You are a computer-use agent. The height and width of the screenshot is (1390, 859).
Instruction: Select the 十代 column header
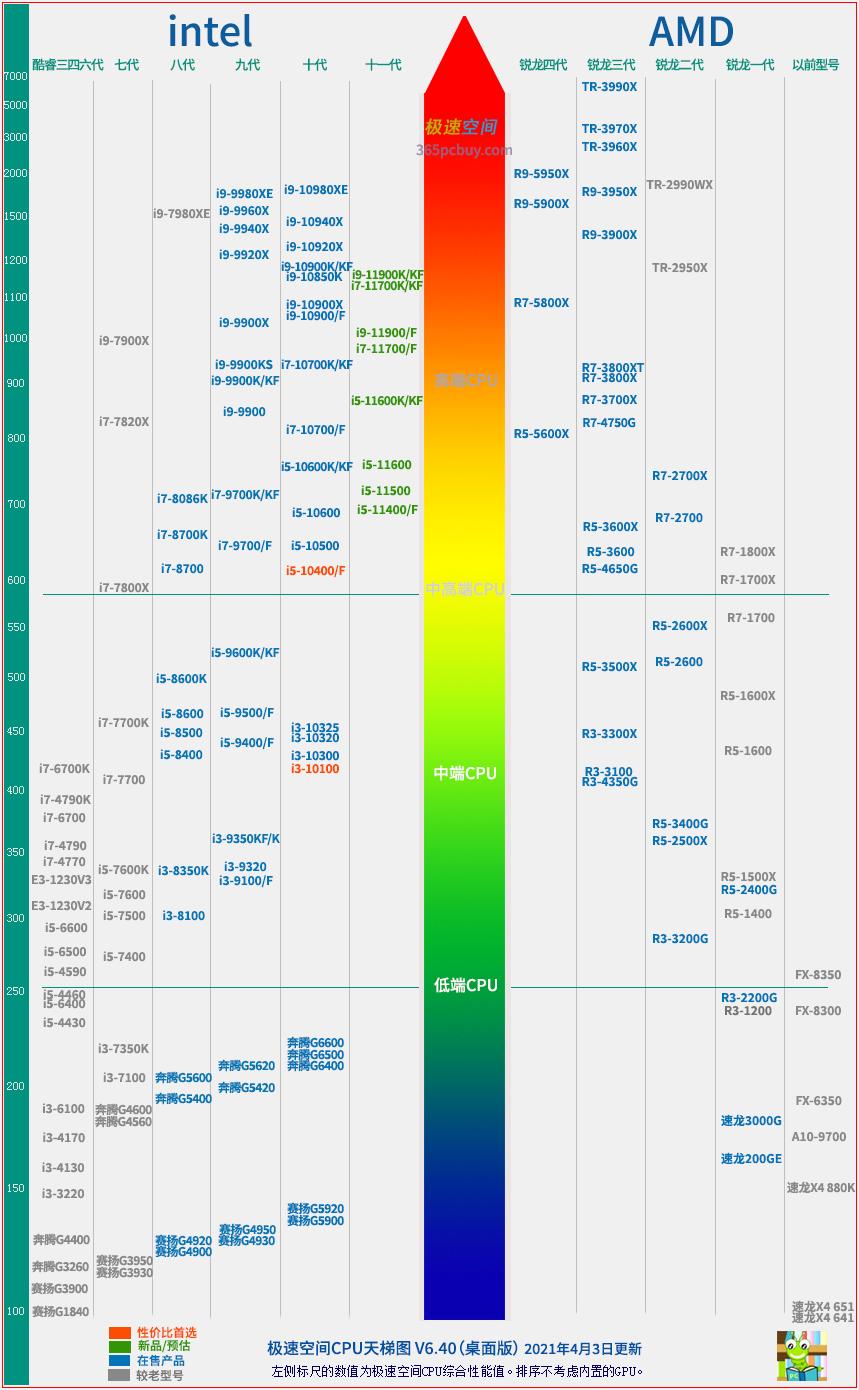coord(316,64)
